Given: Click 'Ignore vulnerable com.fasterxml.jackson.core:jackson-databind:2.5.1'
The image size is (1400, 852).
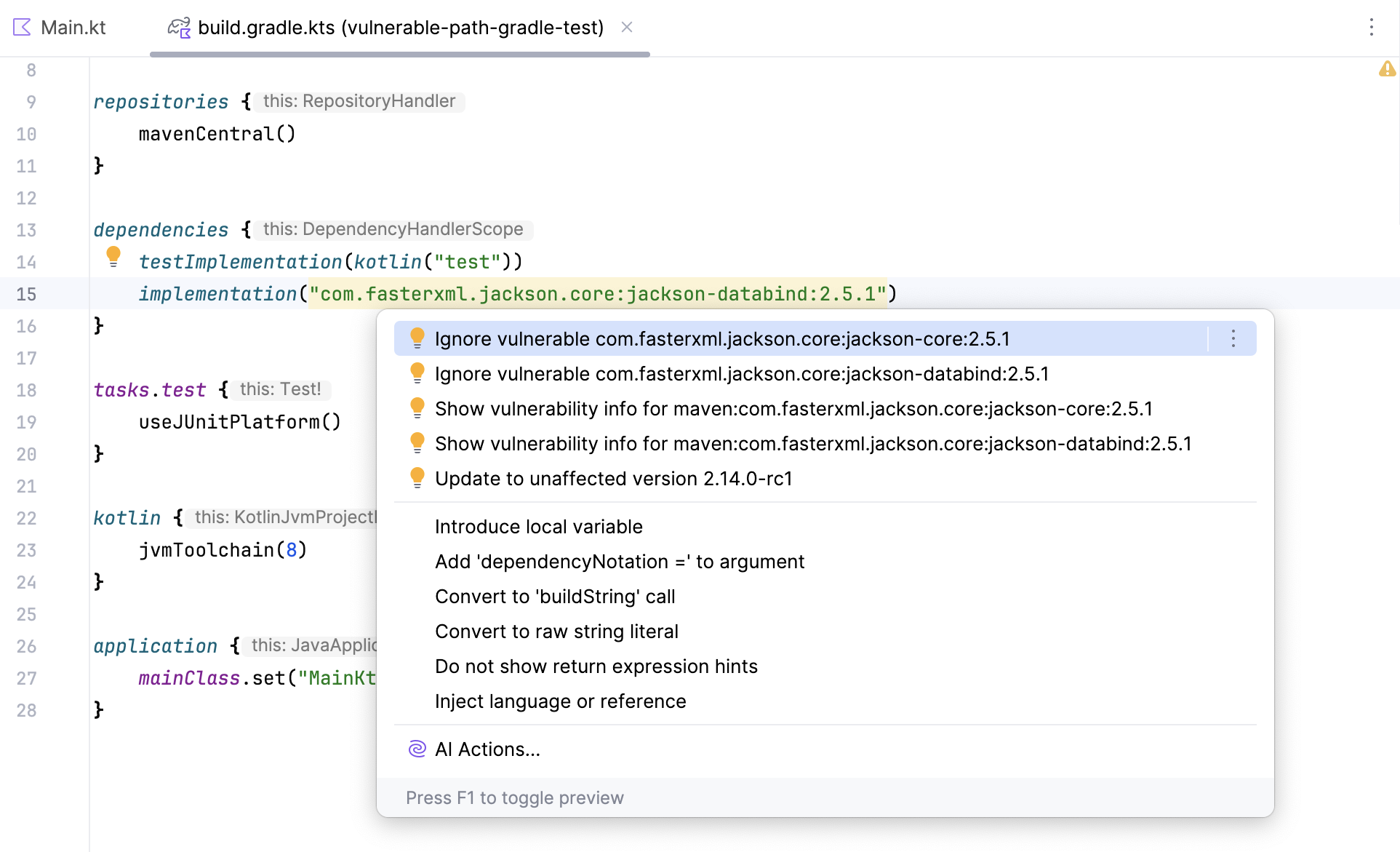Looking at the screenshot, I should tap(741, 373).
